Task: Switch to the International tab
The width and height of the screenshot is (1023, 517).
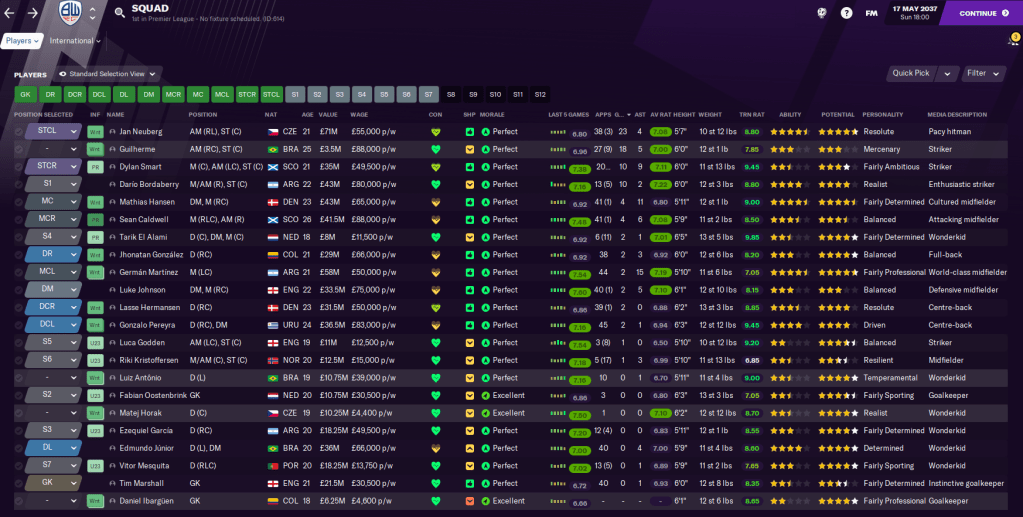Action: click(x=75, y=41)
